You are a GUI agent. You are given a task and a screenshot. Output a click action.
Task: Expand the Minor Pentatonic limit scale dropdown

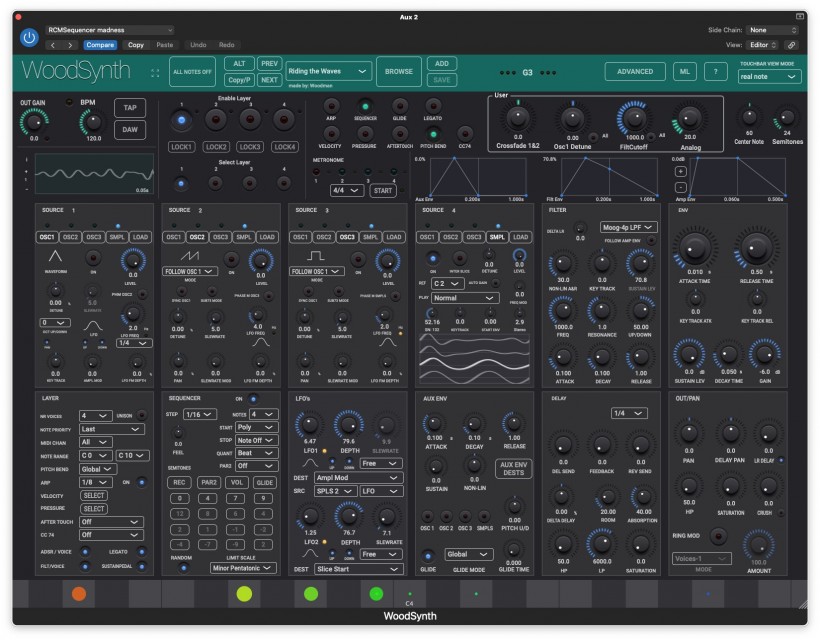pyautogui.click(x=243, y=568)
